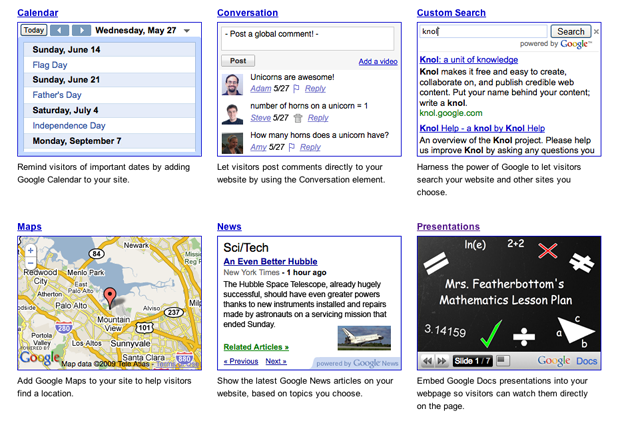Open the space shuttle article thumbnail

[364, 338]
